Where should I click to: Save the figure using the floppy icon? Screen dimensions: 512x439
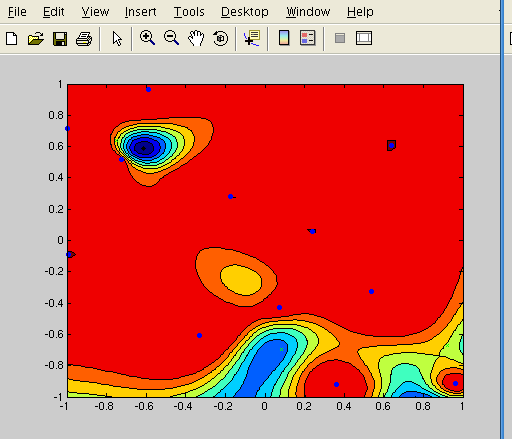point(60,39)
